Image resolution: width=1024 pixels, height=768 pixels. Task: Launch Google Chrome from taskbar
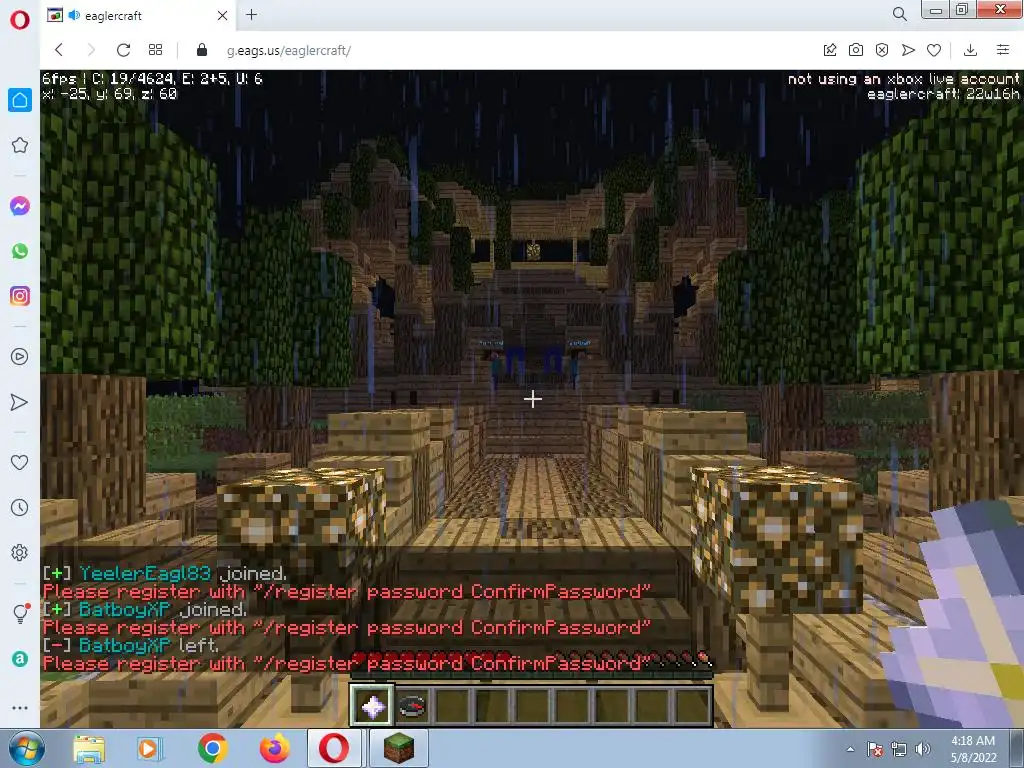212,748
